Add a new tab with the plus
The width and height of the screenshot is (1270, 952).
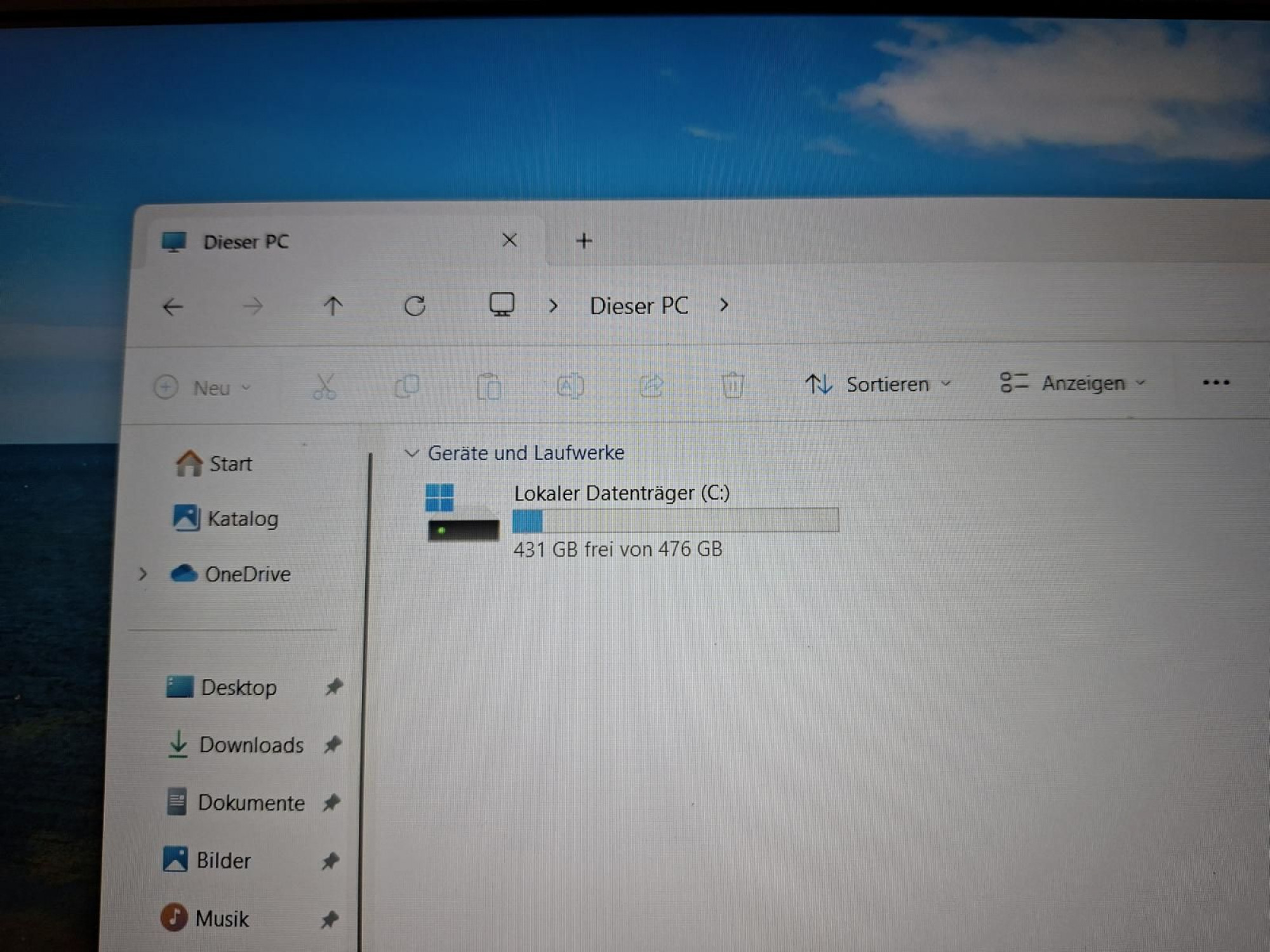pos(584,241)
